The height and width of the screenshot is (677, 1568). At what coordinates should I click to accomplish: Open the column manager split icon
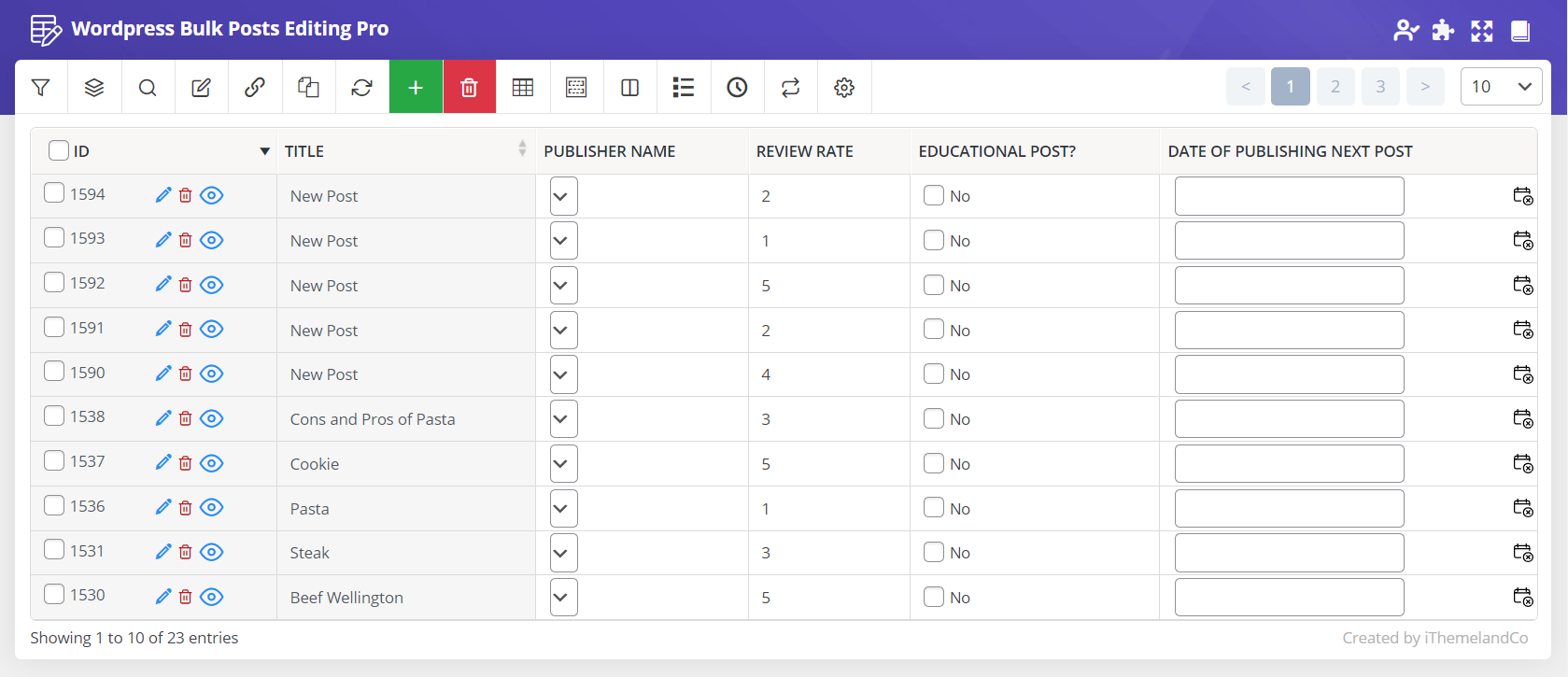point(629,87)
